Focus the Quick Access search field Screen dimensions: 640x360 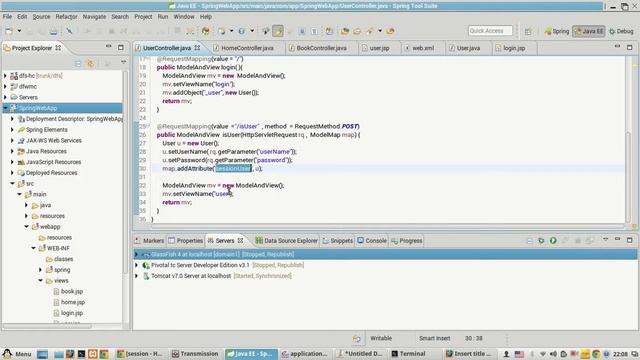pyautogui.click(x=490, y=31)
